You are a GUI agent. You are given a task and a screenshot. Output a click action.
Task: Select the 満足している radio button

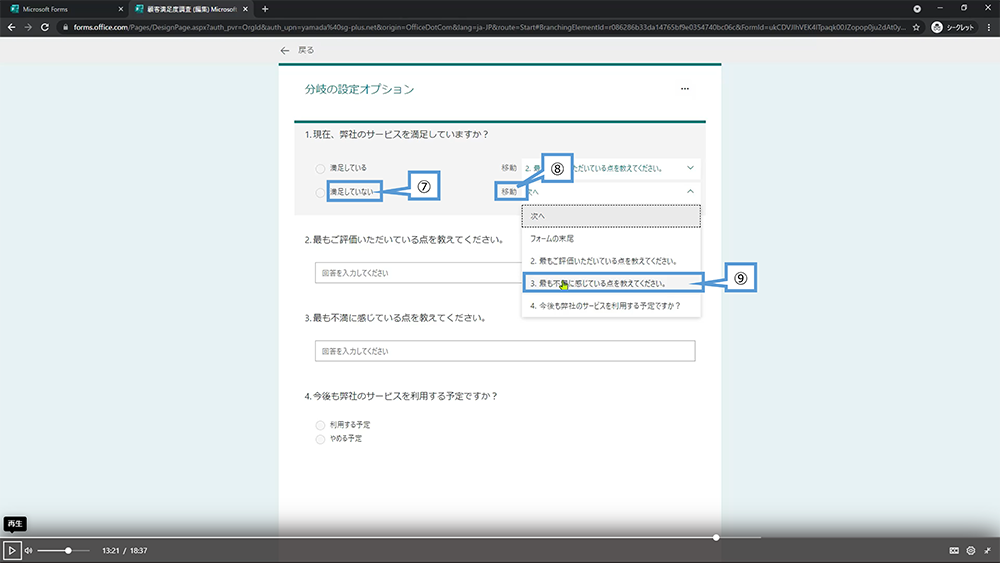point(320,169)
